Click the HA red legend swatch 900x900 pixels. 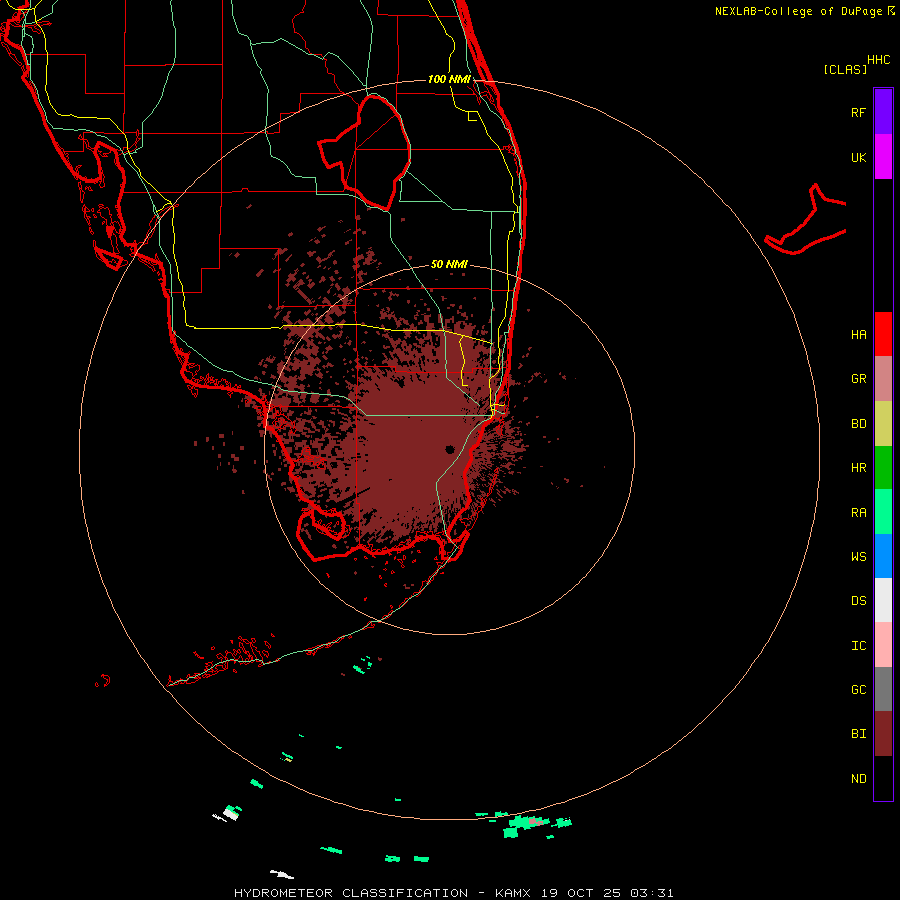coord(883,334)
